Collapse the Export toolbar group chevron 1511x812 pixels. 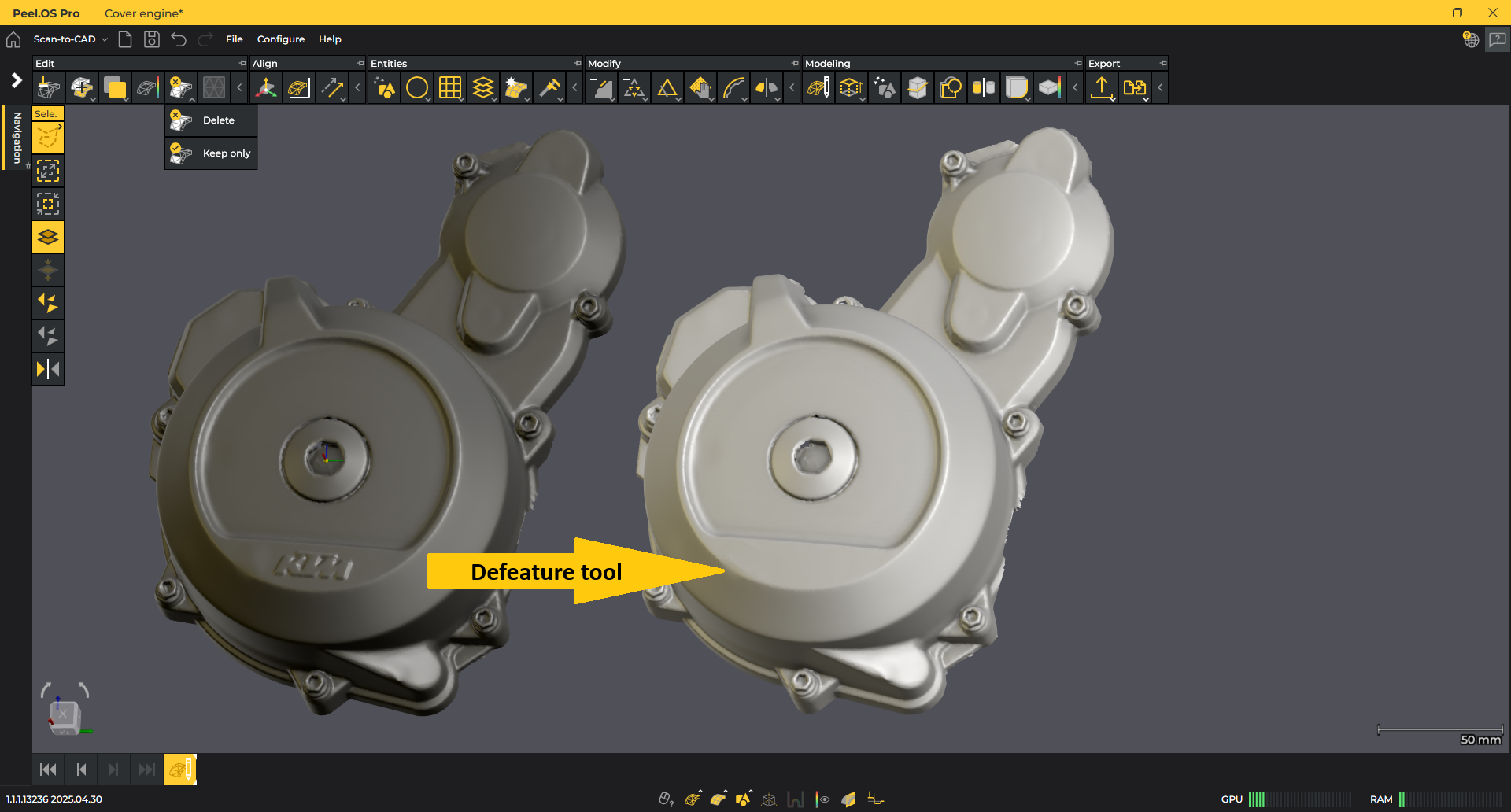[x=1161, y=88]
